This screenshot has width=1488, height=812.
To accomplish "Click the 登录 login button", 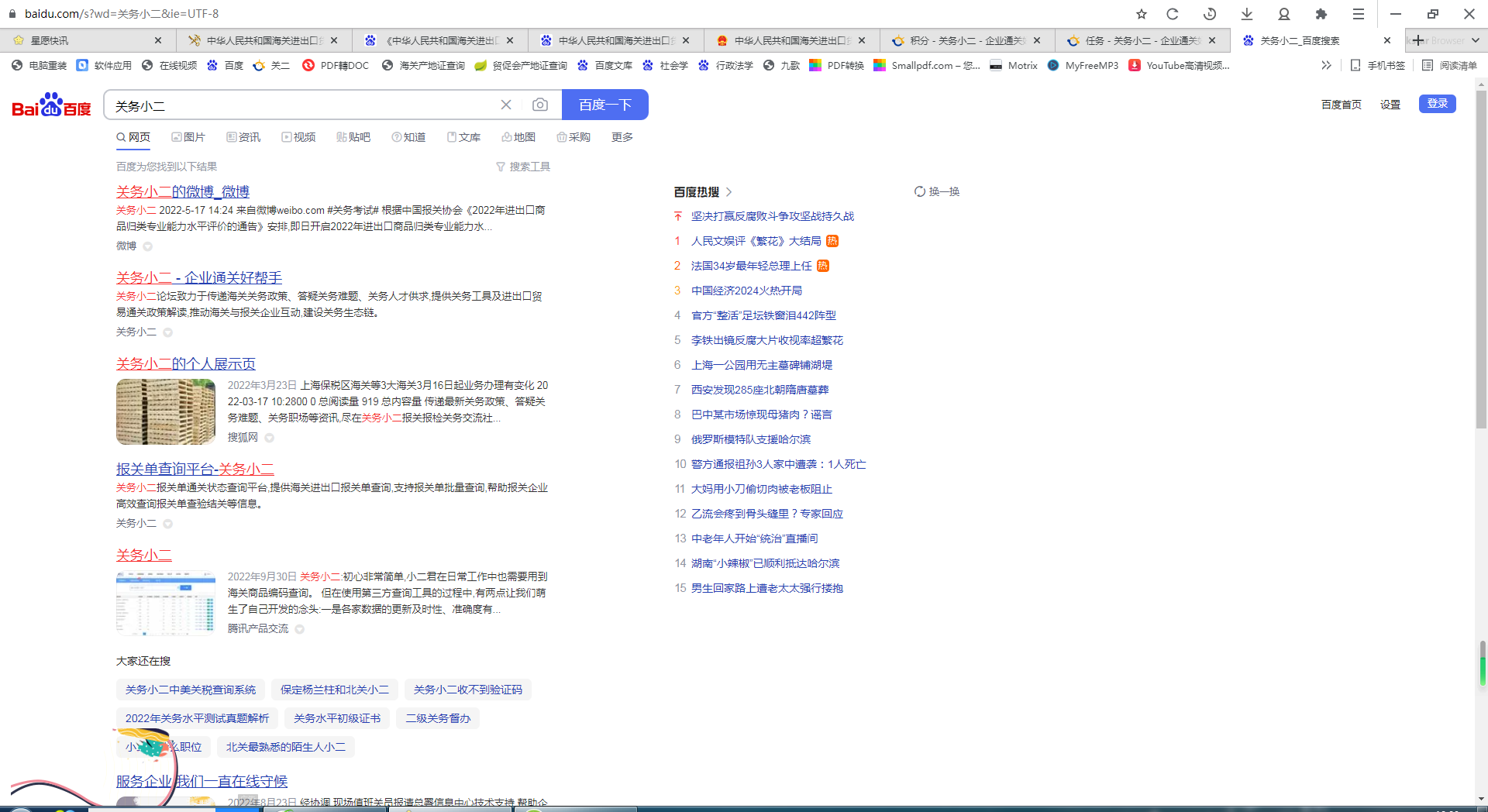I will pos(1438,104).
